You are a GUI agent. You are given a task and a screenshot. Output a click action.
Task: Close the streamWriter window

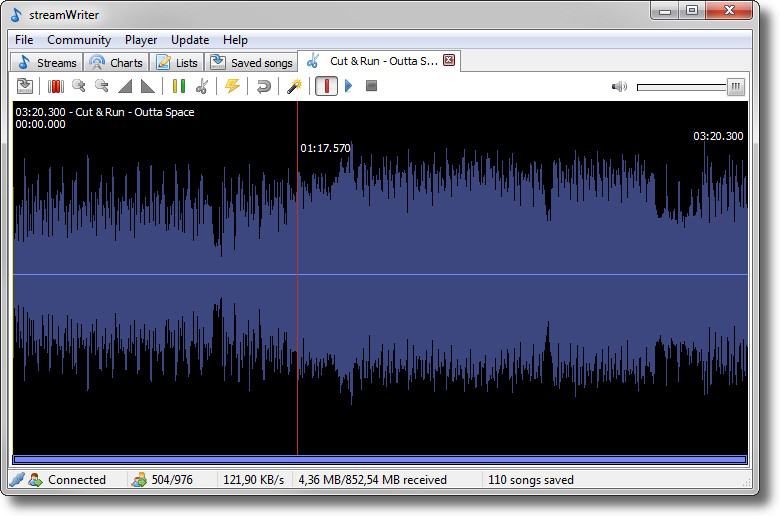[729, 11]
